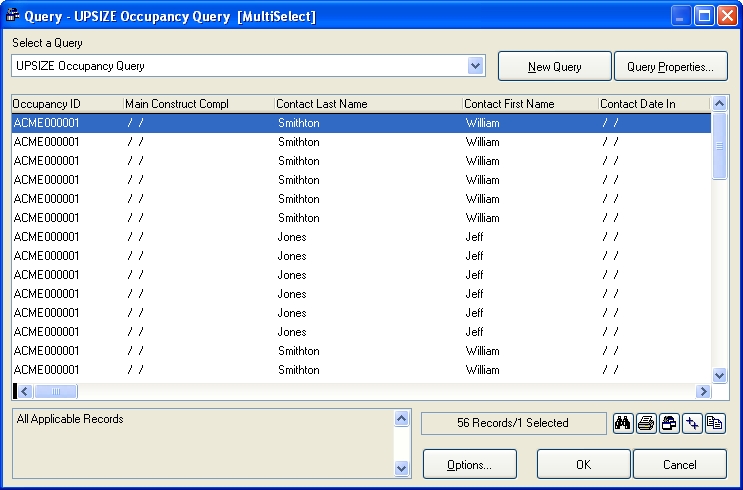Click Main Construct Compl column header
The height and width of the screenshot is (490, 743).
coord(198,104)
